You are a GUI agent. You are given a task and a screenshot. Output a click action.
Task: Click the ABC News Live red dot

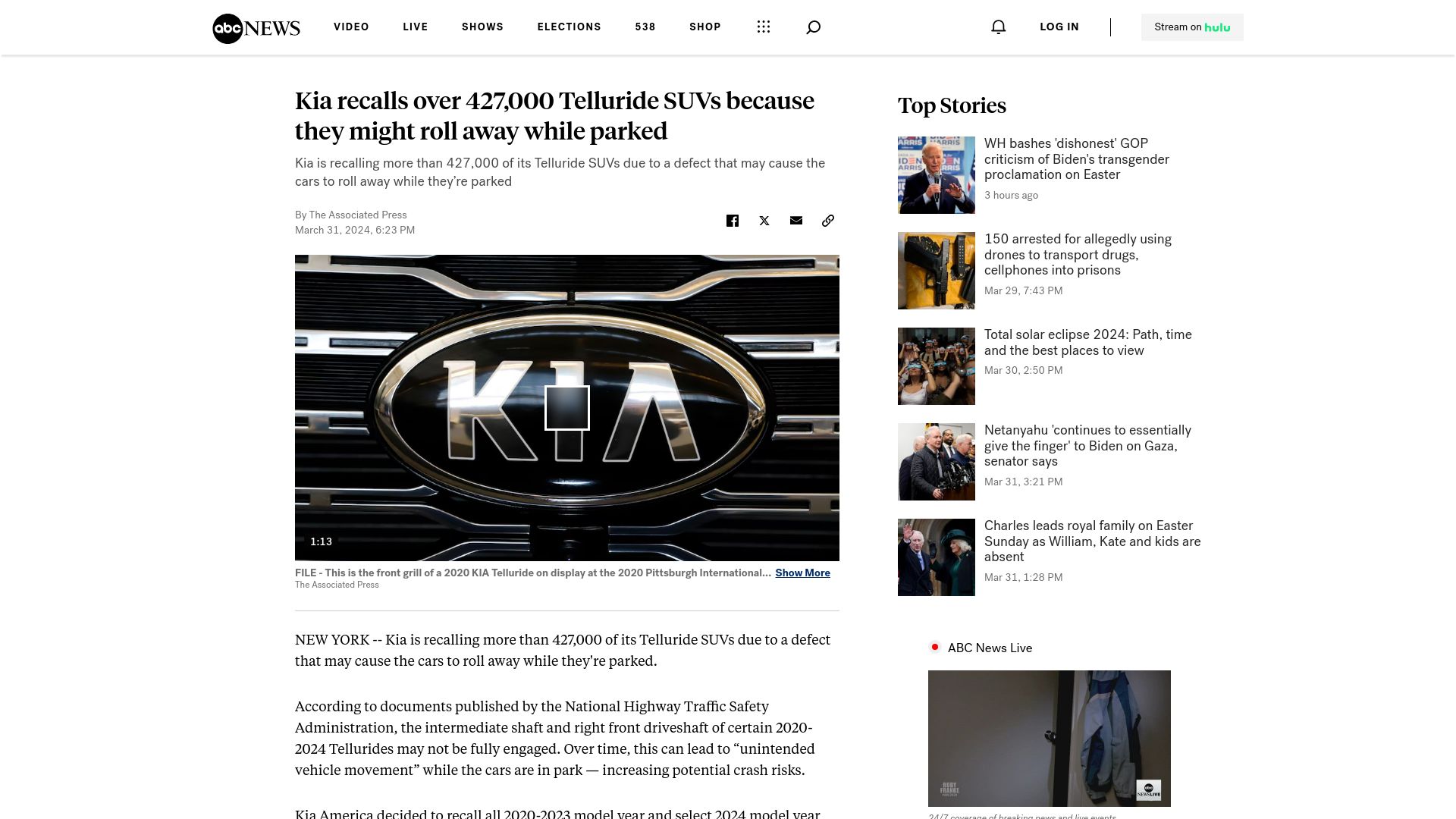point(935,647)
